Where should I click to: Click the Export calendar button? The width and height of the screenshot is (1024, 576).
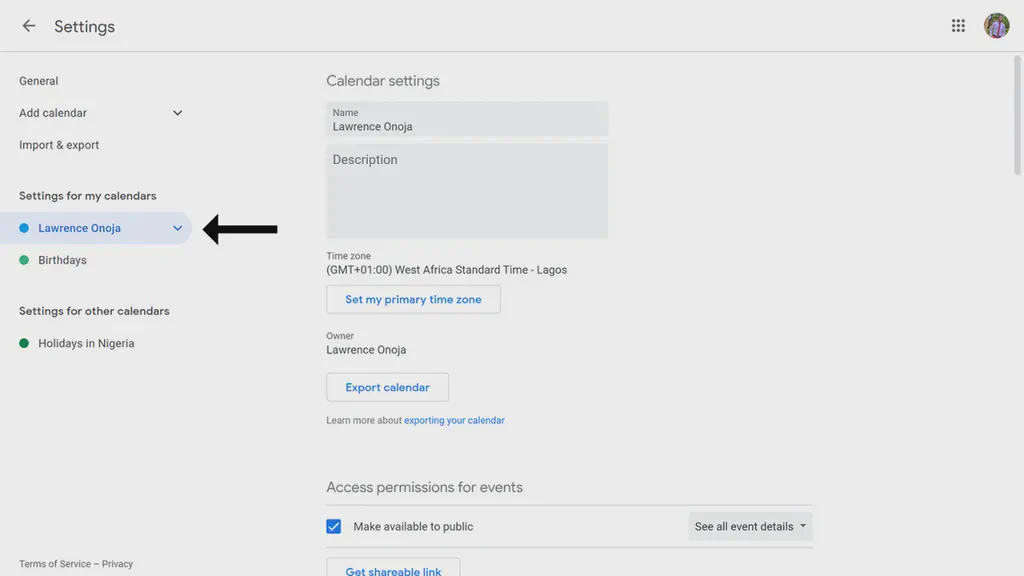point(387,387)
